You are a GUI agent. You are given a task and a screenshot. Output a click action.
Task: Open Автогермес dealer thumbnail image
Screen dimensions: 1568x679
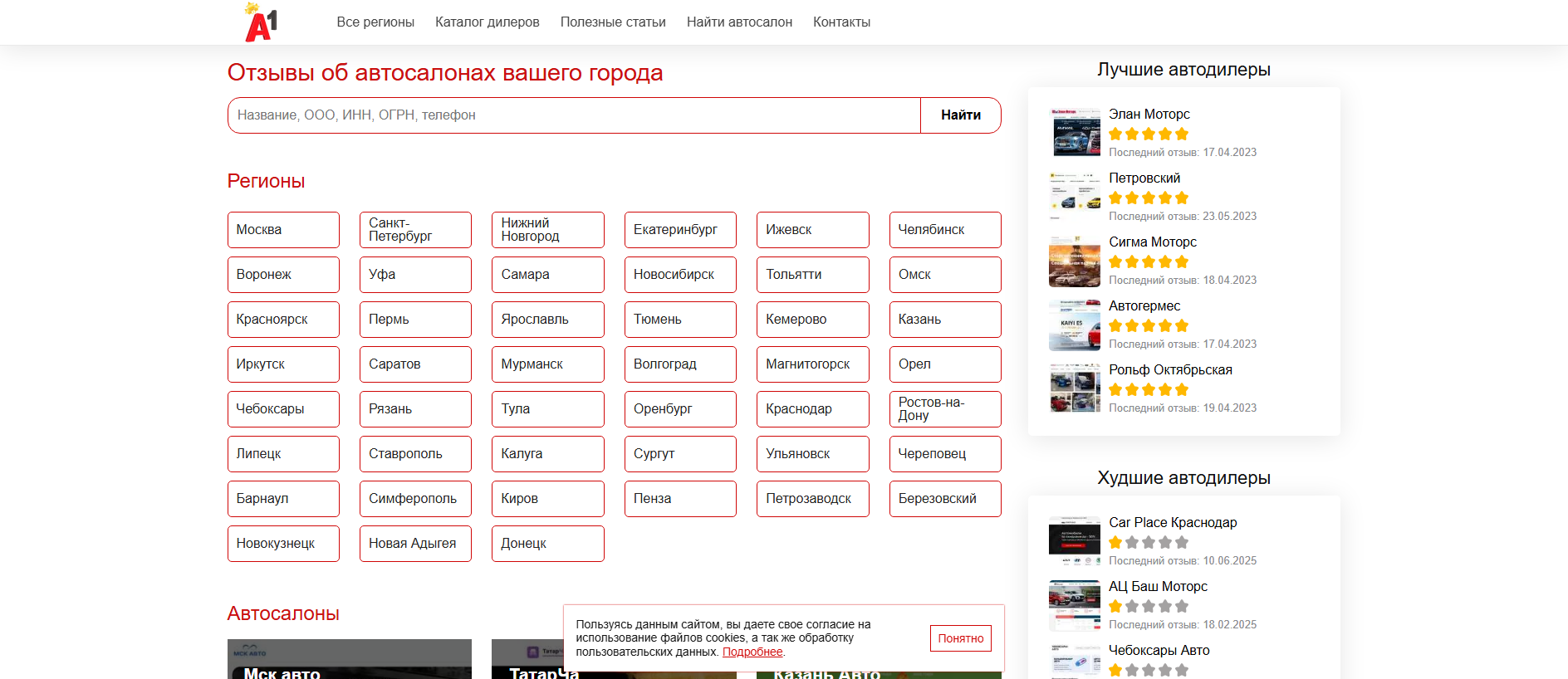[1075, 324]
